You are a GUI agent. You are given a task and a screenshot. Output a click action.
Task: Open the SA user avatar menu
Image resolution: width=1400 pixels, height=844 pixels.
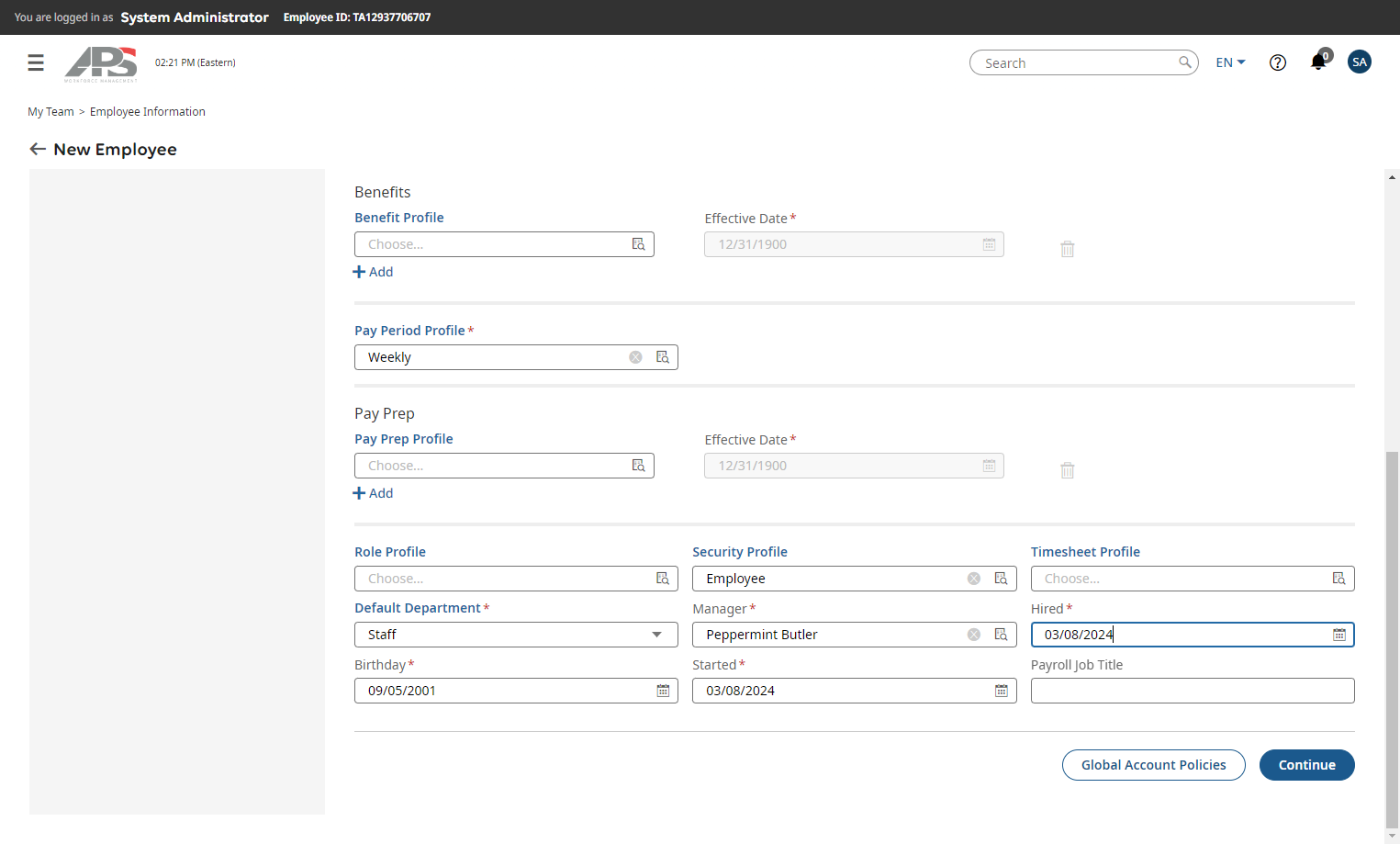click(x=1359, y=62)
